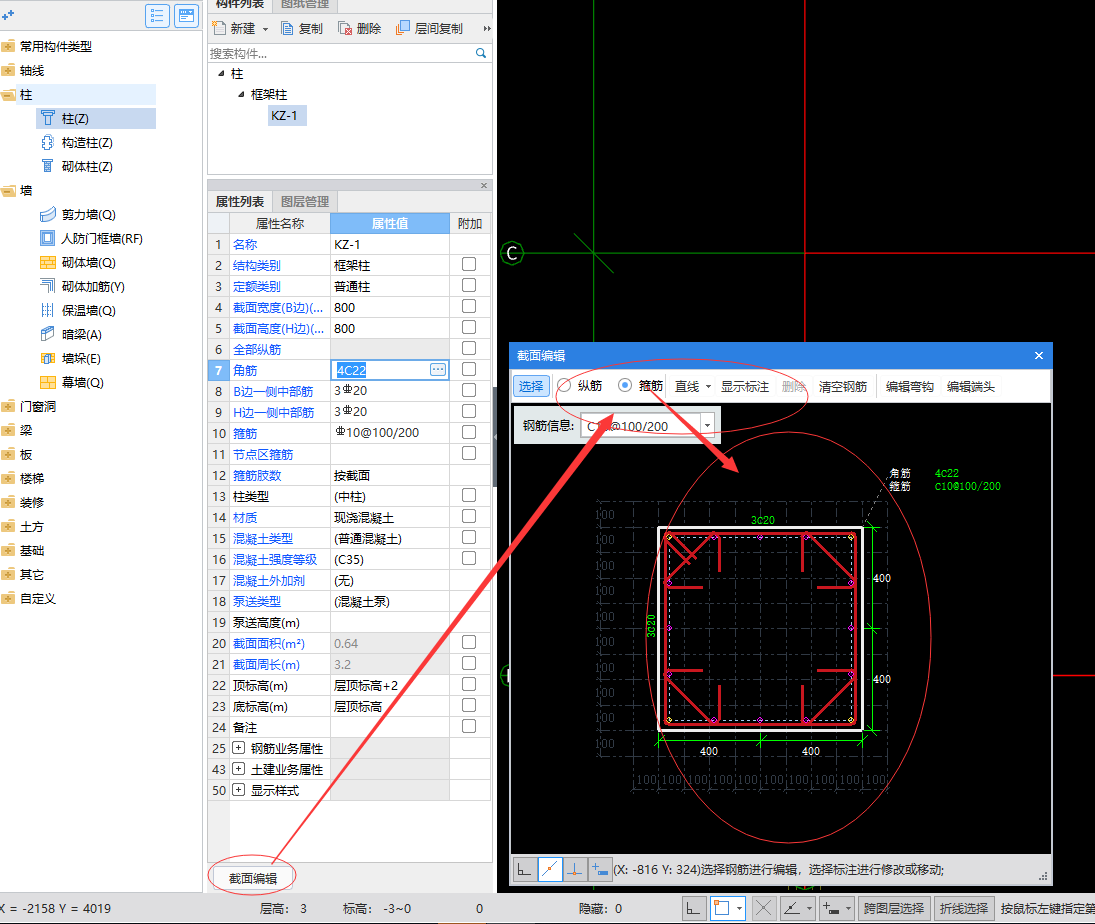Expand the 钢筋业务属性 group
The image size is (1095, 924).
(x=239, y=748)
